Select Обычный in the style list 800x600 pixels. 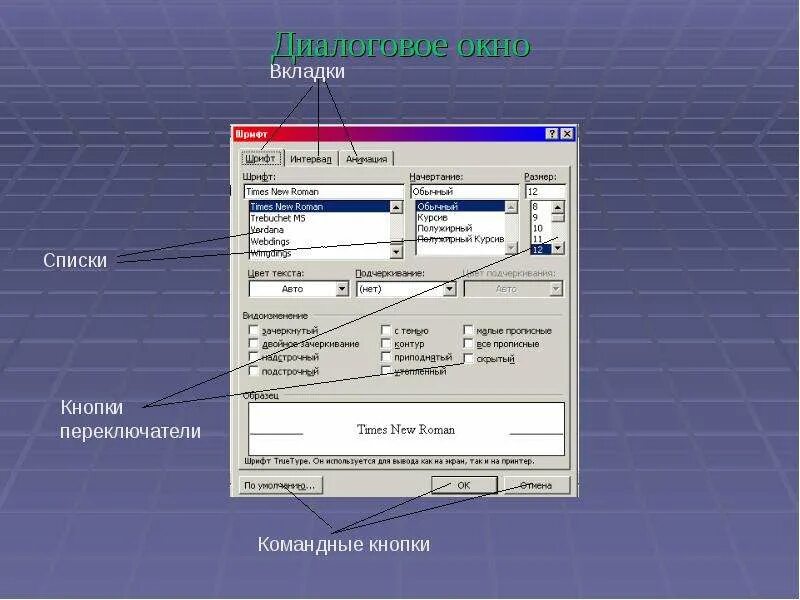point(461,207)
